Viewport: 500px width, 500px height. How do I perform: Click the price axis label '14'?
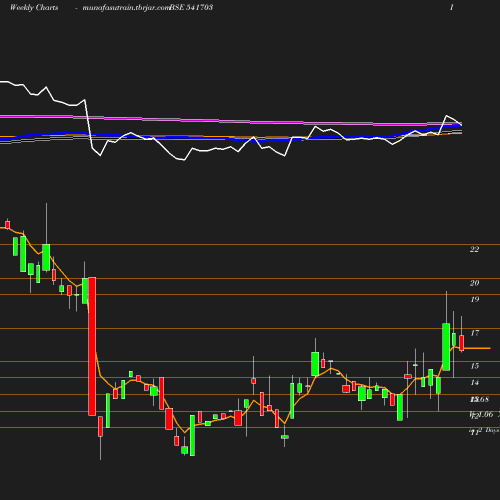point(475,382)
